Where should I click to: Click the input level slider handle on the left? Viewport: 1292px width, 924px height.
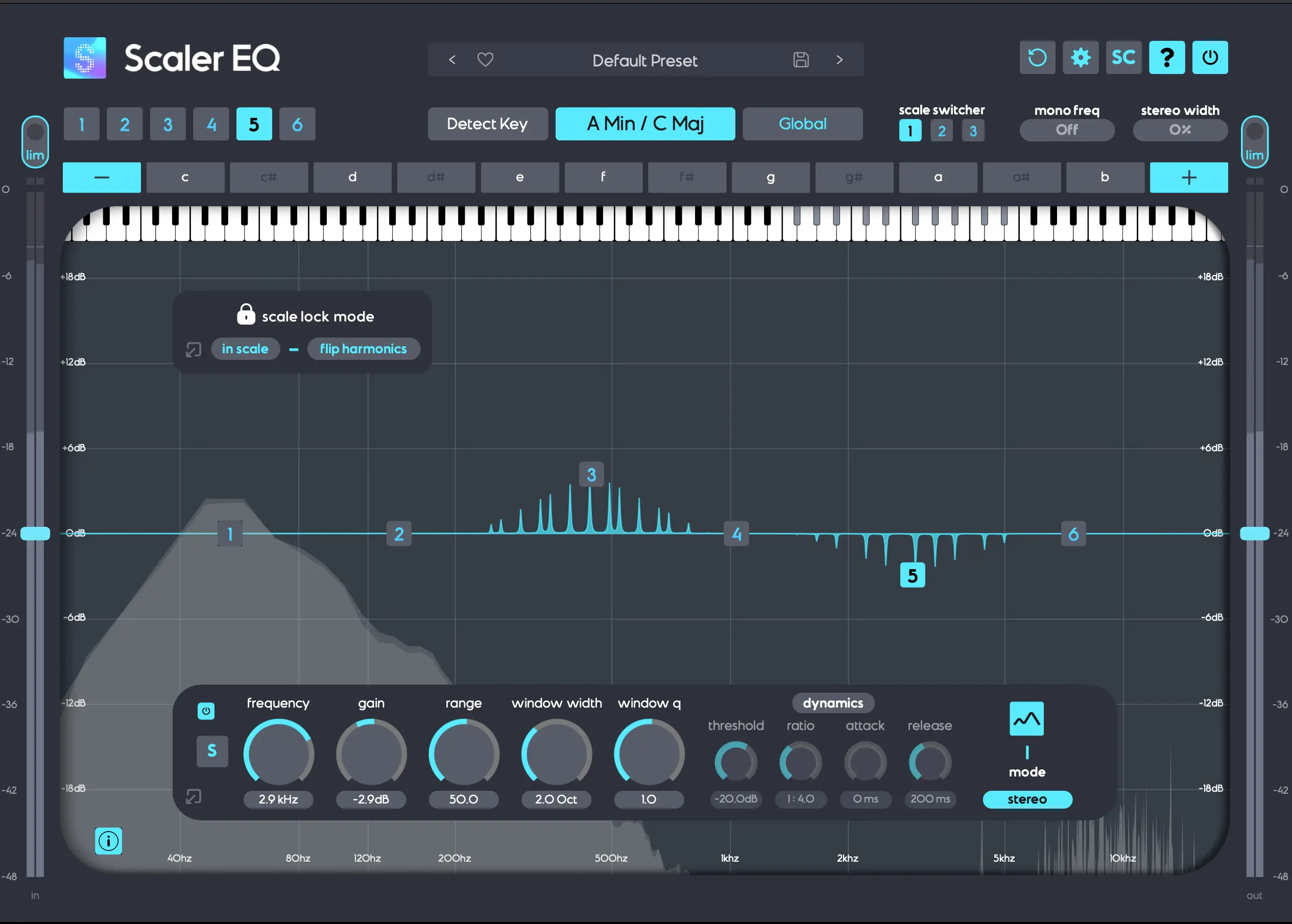pyautogui.click(x=35, y=533)
